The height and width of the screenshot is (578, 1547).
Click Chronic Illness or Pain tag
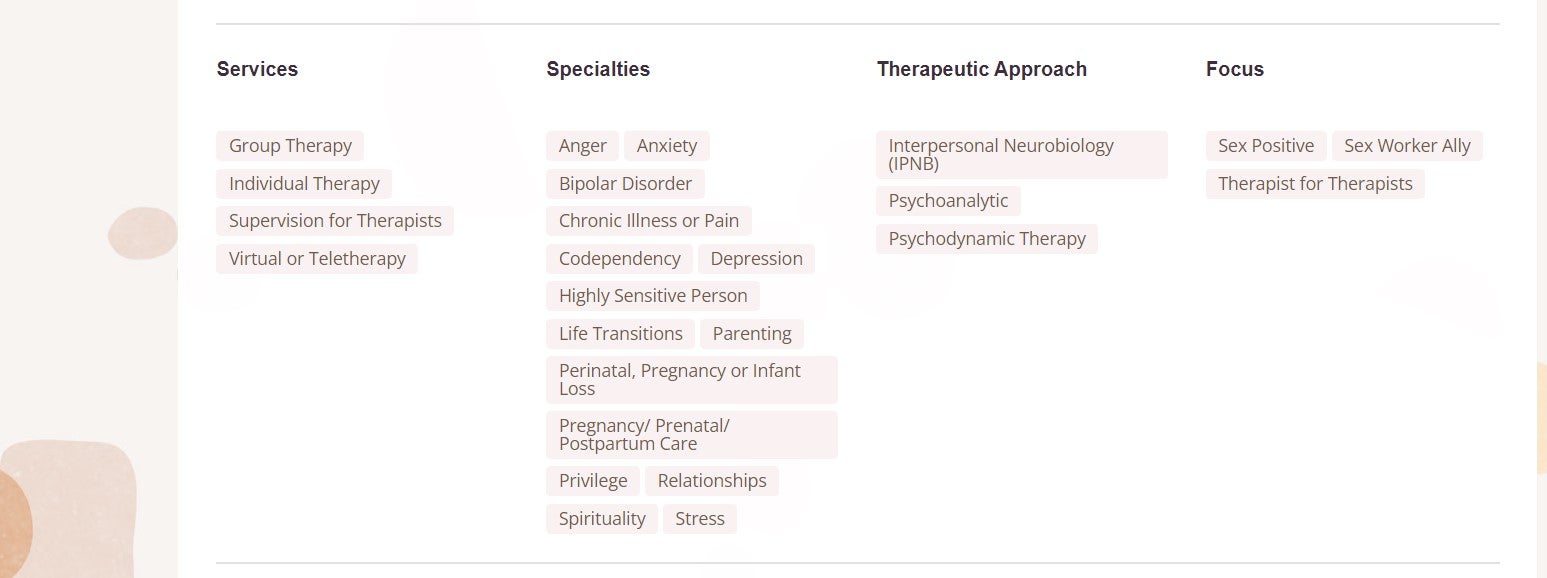click(649, 221)
